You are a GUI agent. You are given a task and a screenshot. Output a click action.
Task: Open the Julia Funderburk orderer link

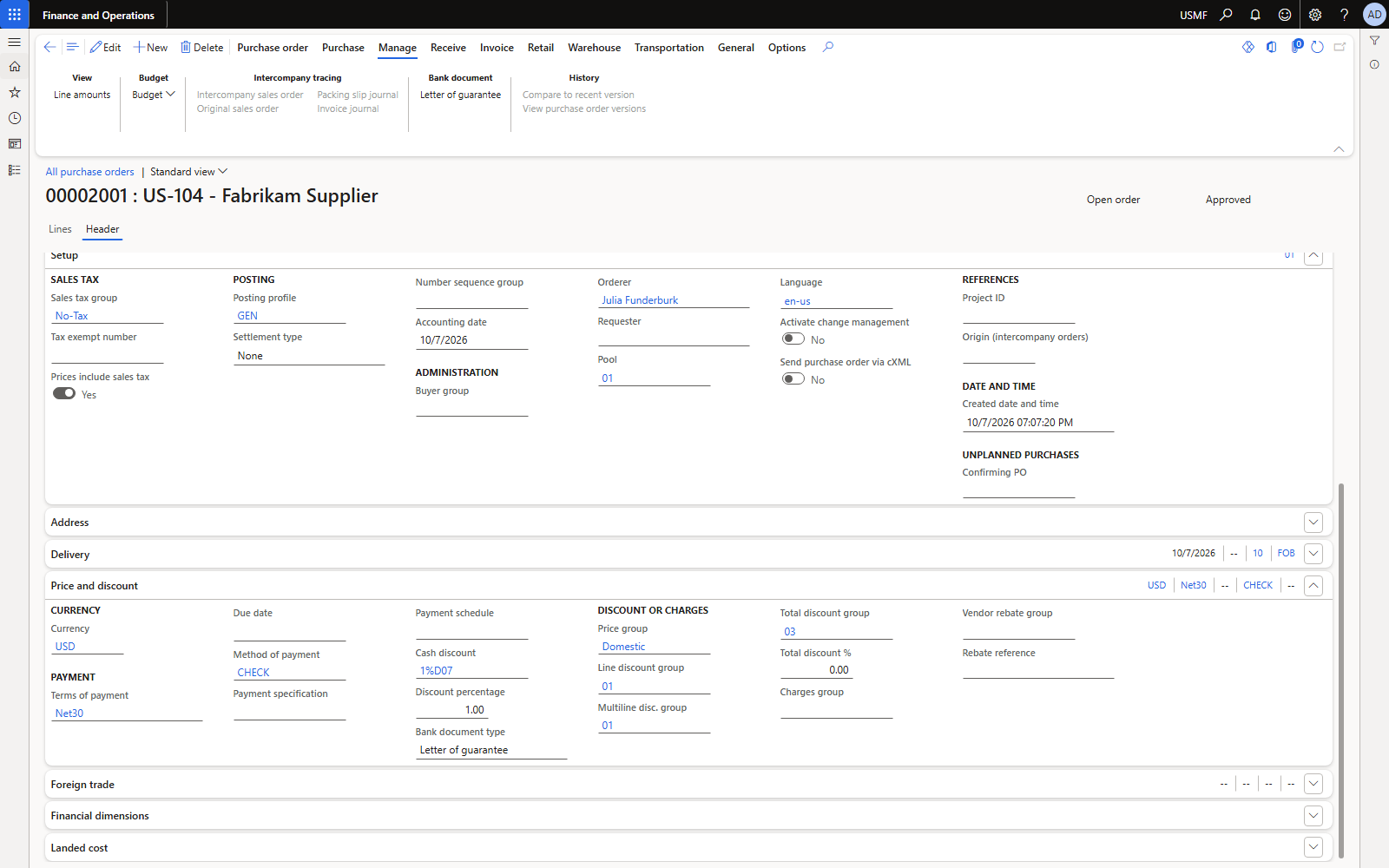pyautogui.click(x=640, y=300)
